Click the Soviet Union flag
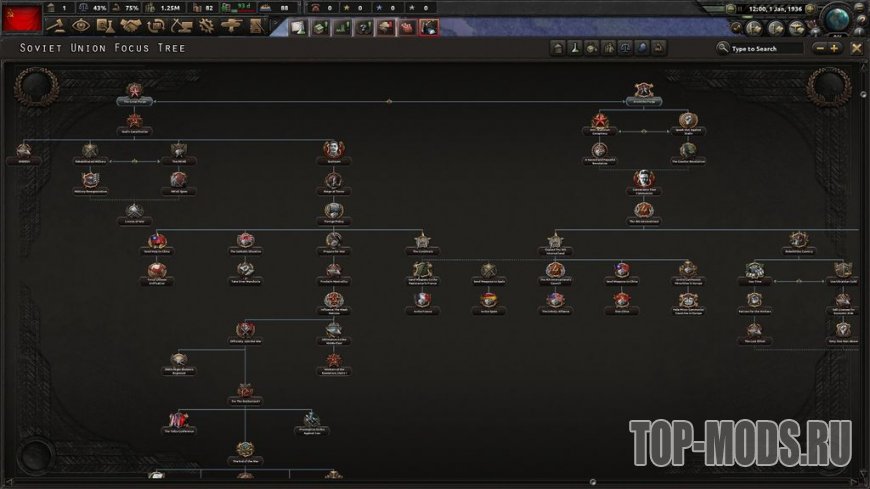 [22, 18]
